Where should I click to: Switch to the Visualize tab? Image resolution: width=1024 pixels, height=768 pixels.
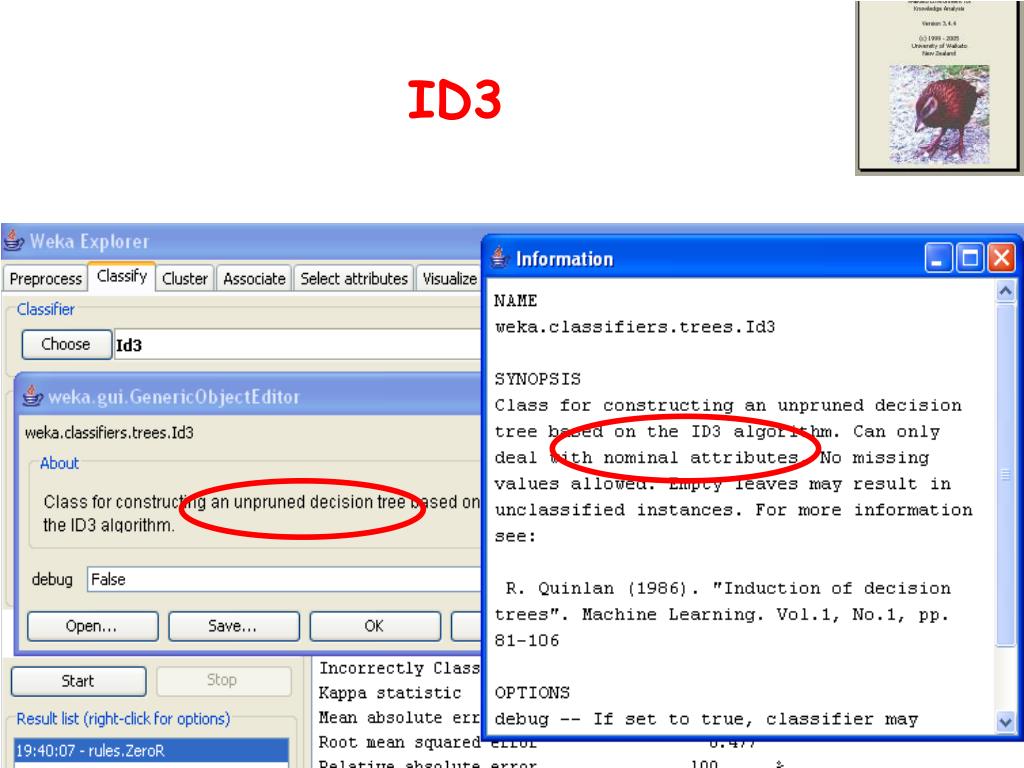(449, 279)
